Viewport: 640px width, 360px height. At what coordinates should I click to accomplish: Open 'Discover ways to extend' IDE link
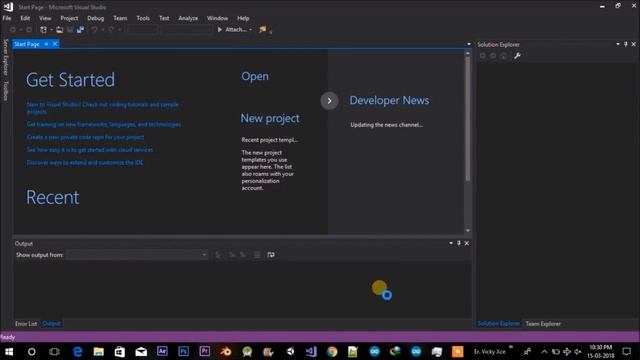tap(85, 162)
